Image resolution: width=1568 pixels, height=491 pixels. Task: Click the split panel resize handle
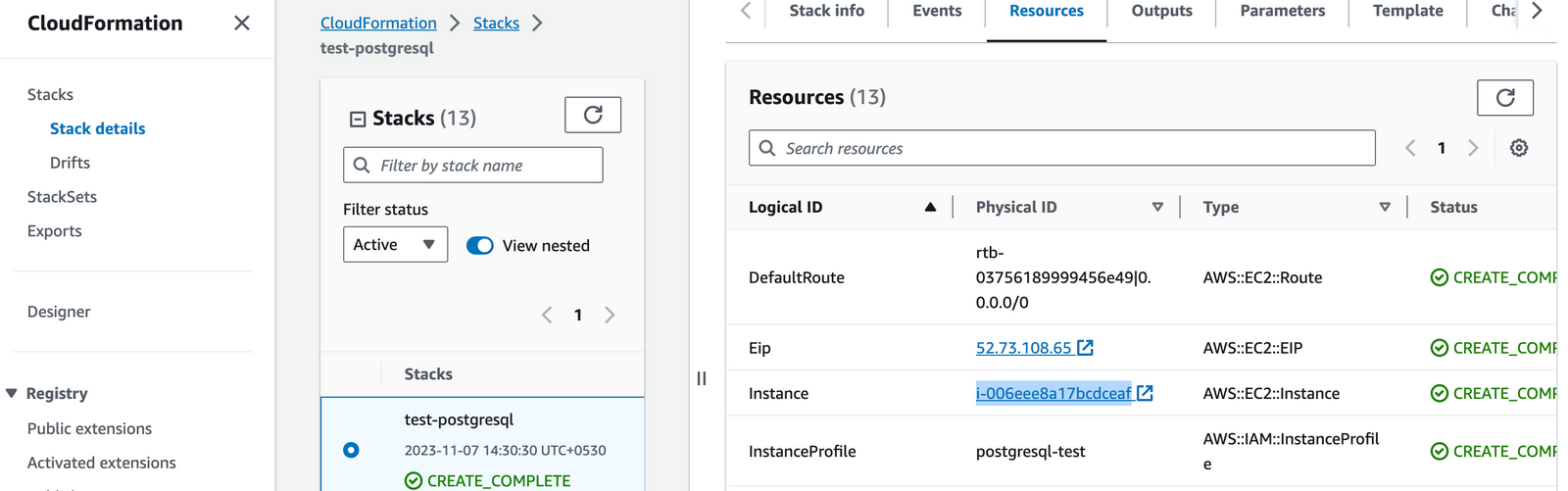click(702, 378)
